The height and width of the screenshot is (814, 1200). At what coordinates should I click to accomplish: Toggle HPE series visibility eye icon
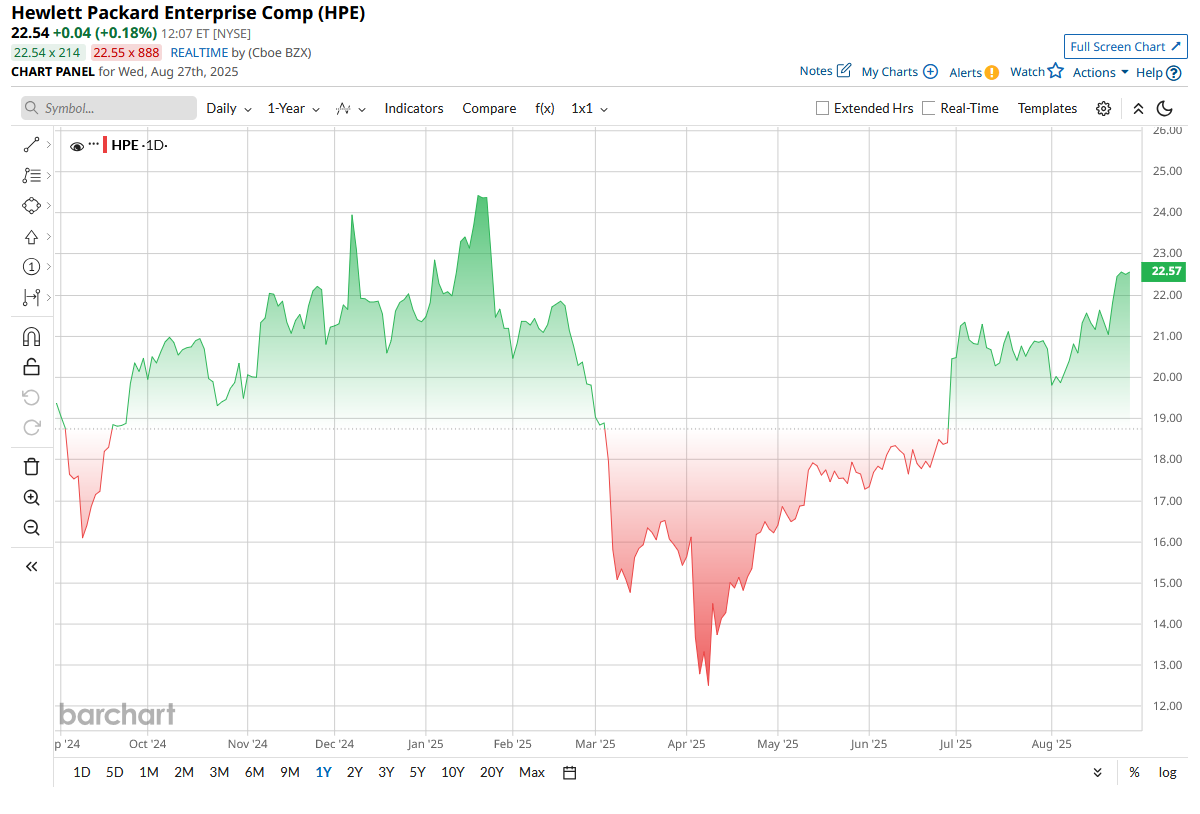point(77,146)
